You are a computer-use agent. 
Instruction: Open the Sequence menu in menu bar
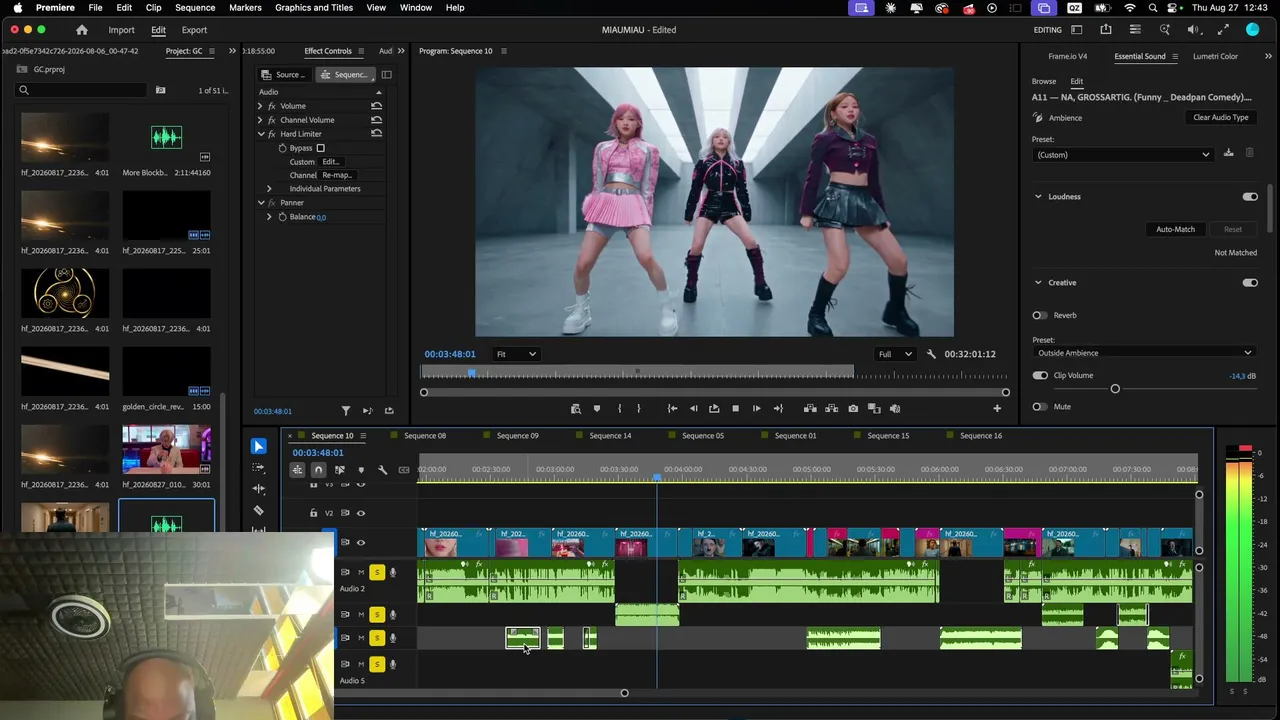[195, 8]
